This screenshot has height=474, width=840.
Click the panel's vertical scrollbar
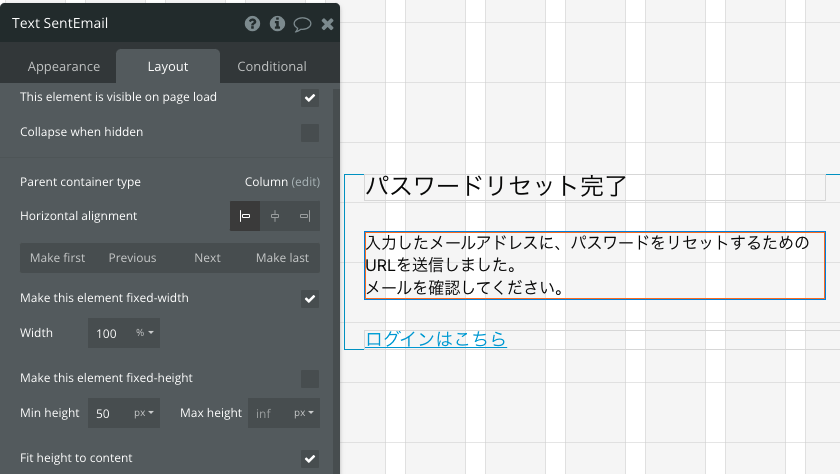click(x=336, y=281)
